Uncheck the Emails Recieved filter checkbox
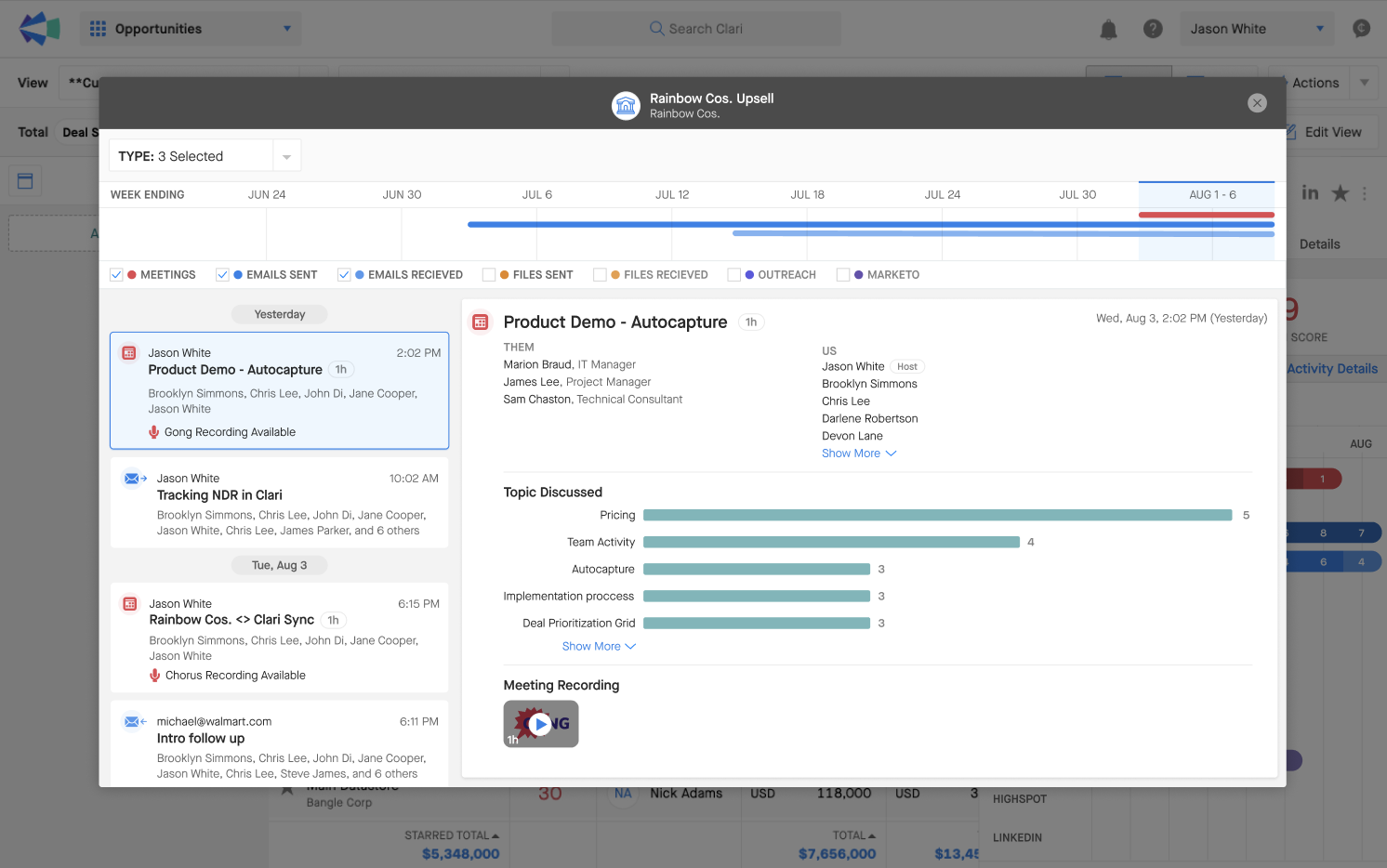 coord(344,275)
